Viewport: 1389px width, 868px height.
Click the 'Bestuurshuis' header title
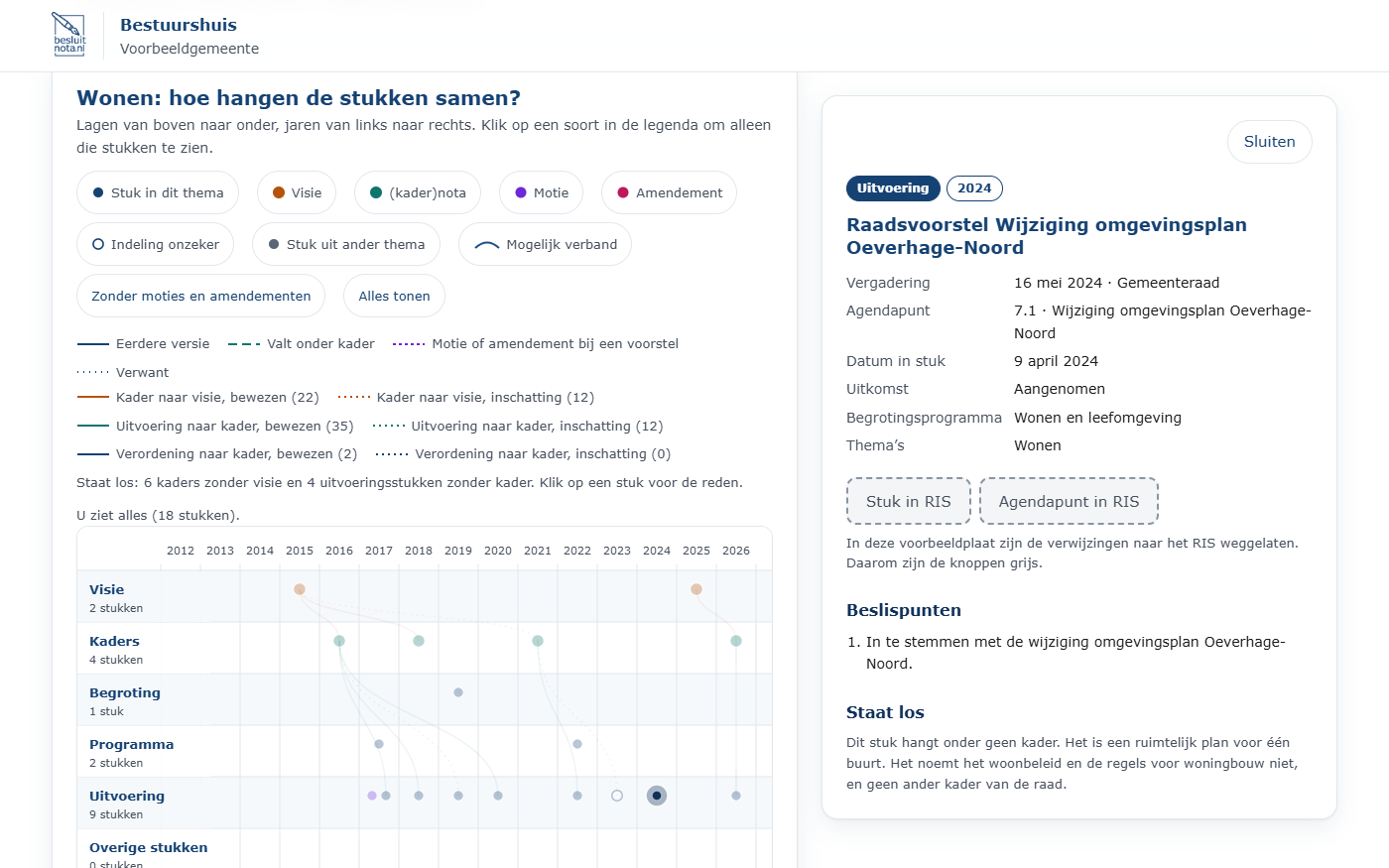[179, 25]
